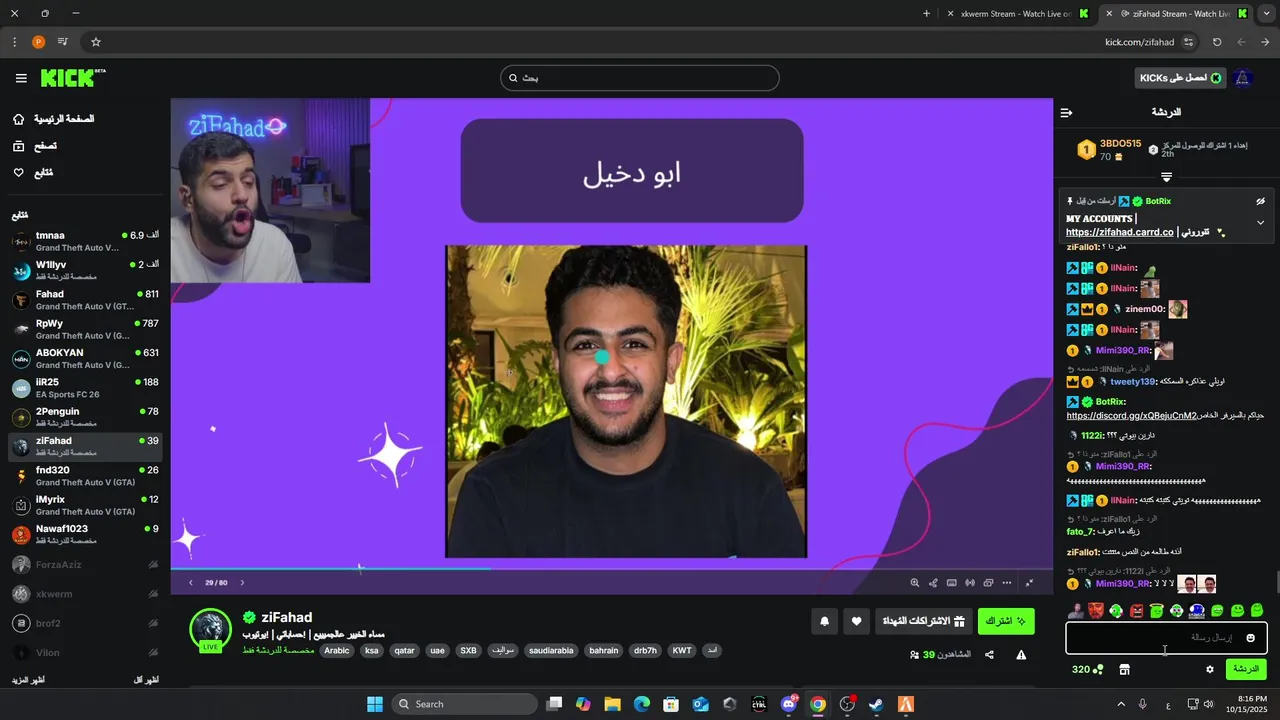Screen dimensions: 1280x720
Task: Open the hamburger menu beside the Kick logo
Action: tap(21, 78)
